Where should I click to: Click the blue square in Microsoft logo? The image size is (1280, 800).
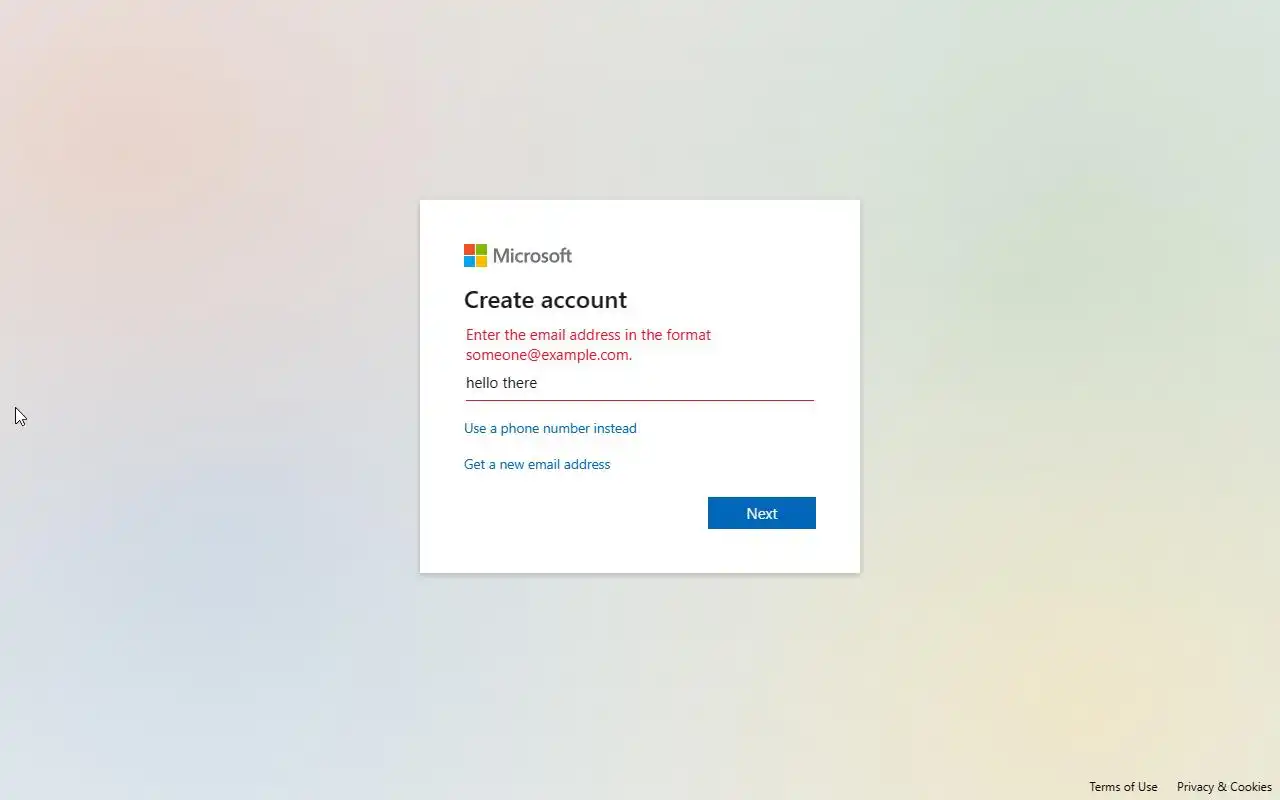point(469,262)
